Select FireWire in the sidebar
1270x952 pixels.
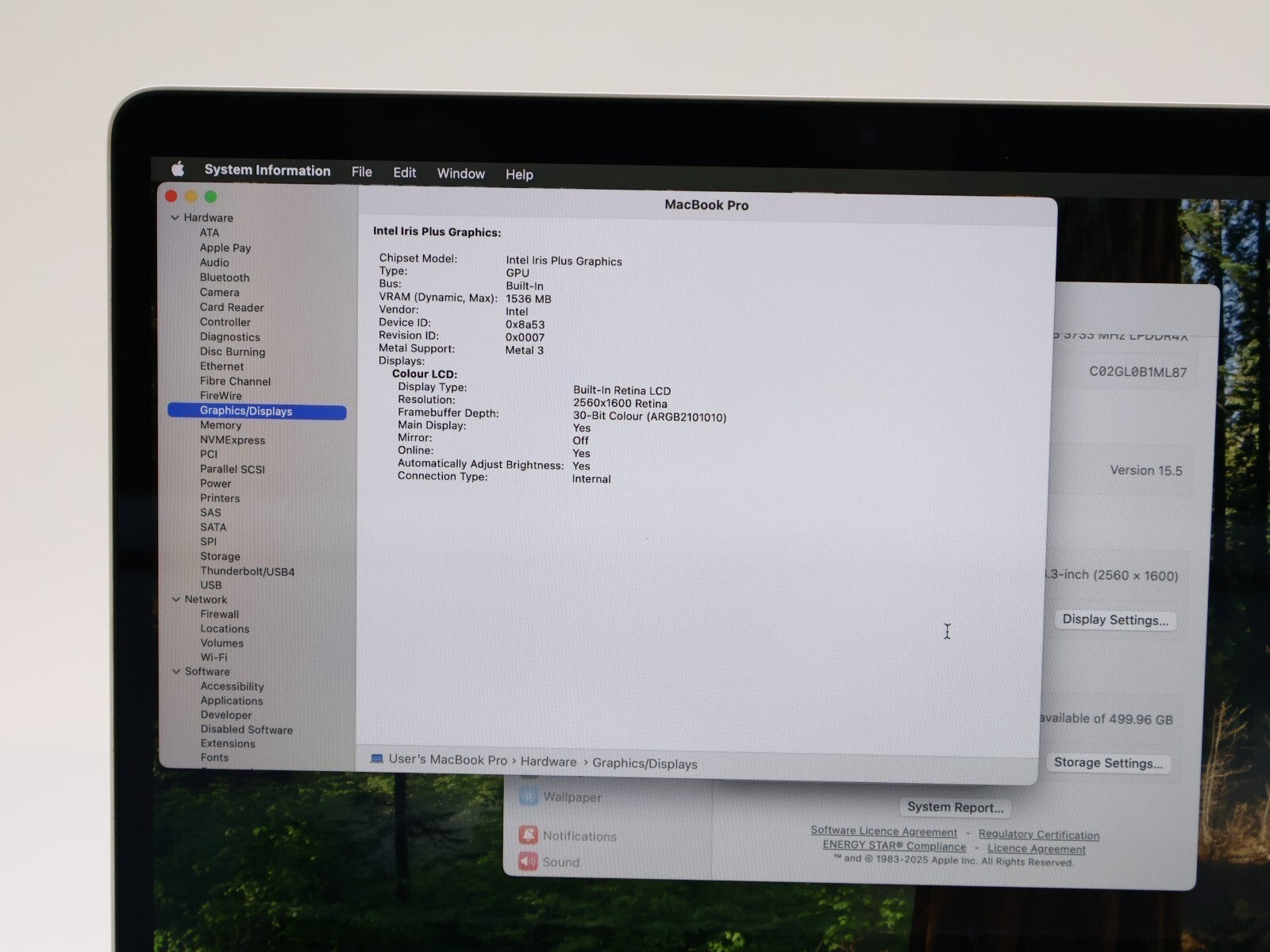[x=221, y=396]
